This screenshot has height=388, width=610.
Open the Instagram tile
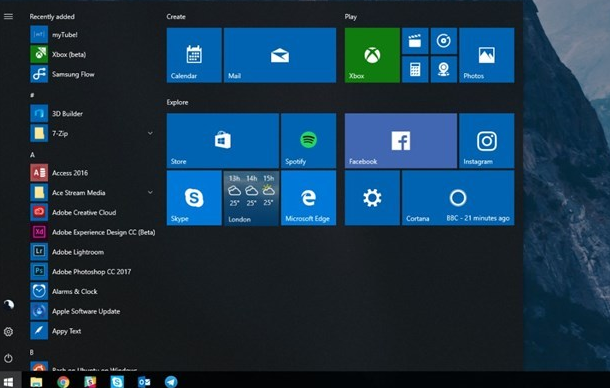pyautogui.click(x=487, y=140)
